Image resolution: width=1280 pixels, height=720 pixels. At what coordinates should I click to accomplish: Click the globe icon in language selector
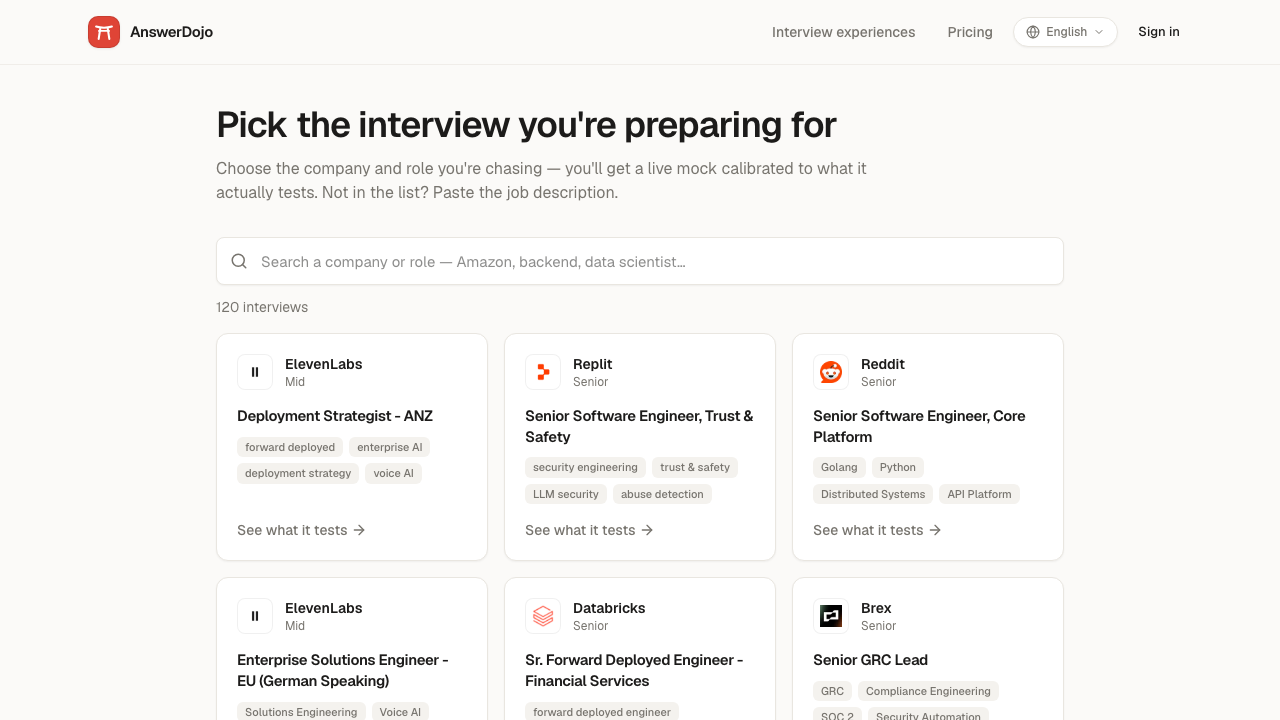(x=1033, y=32)
